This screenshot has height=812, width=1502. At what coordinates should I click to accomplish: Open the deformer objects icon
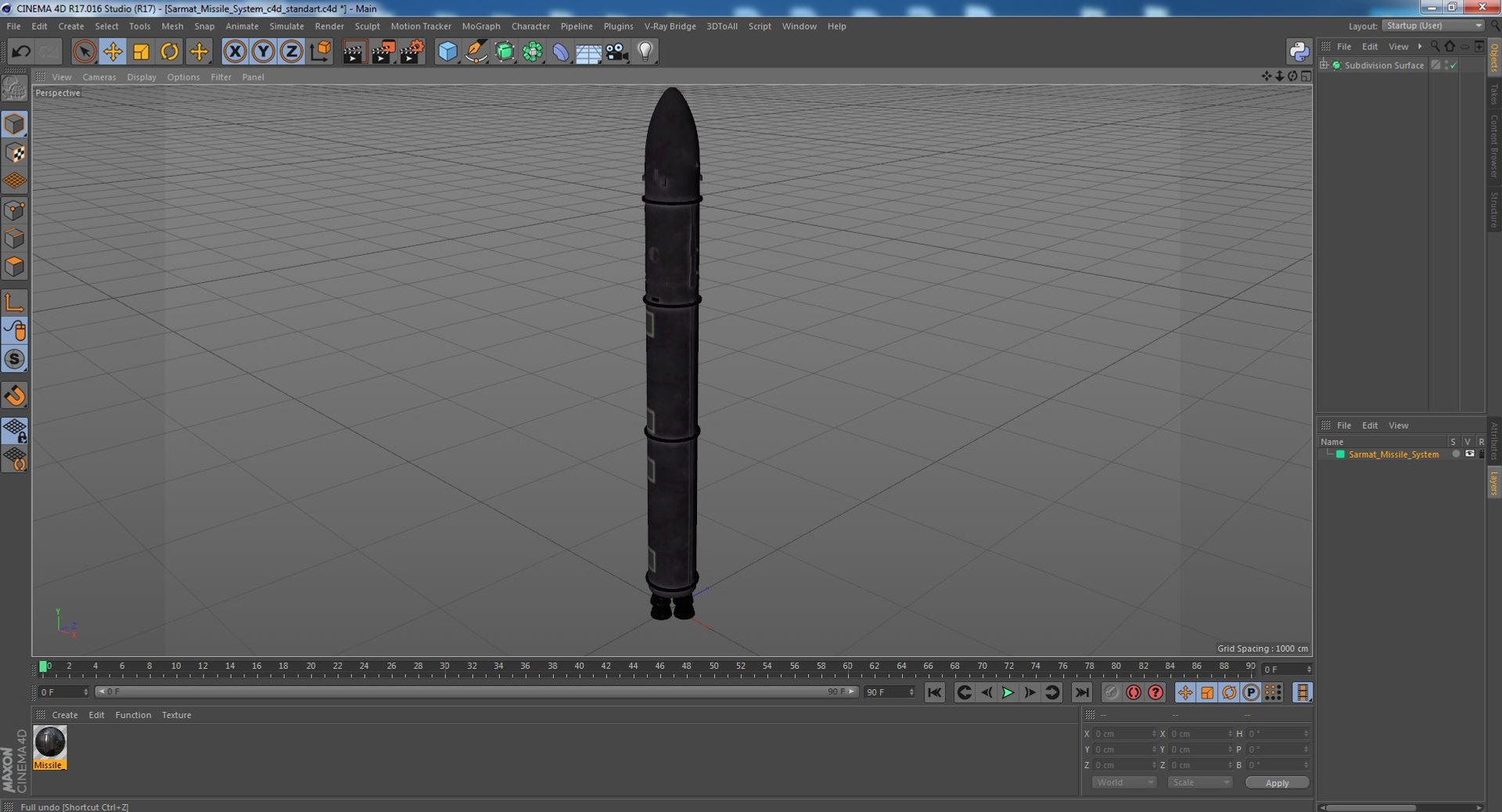click(x=561, y=52)
